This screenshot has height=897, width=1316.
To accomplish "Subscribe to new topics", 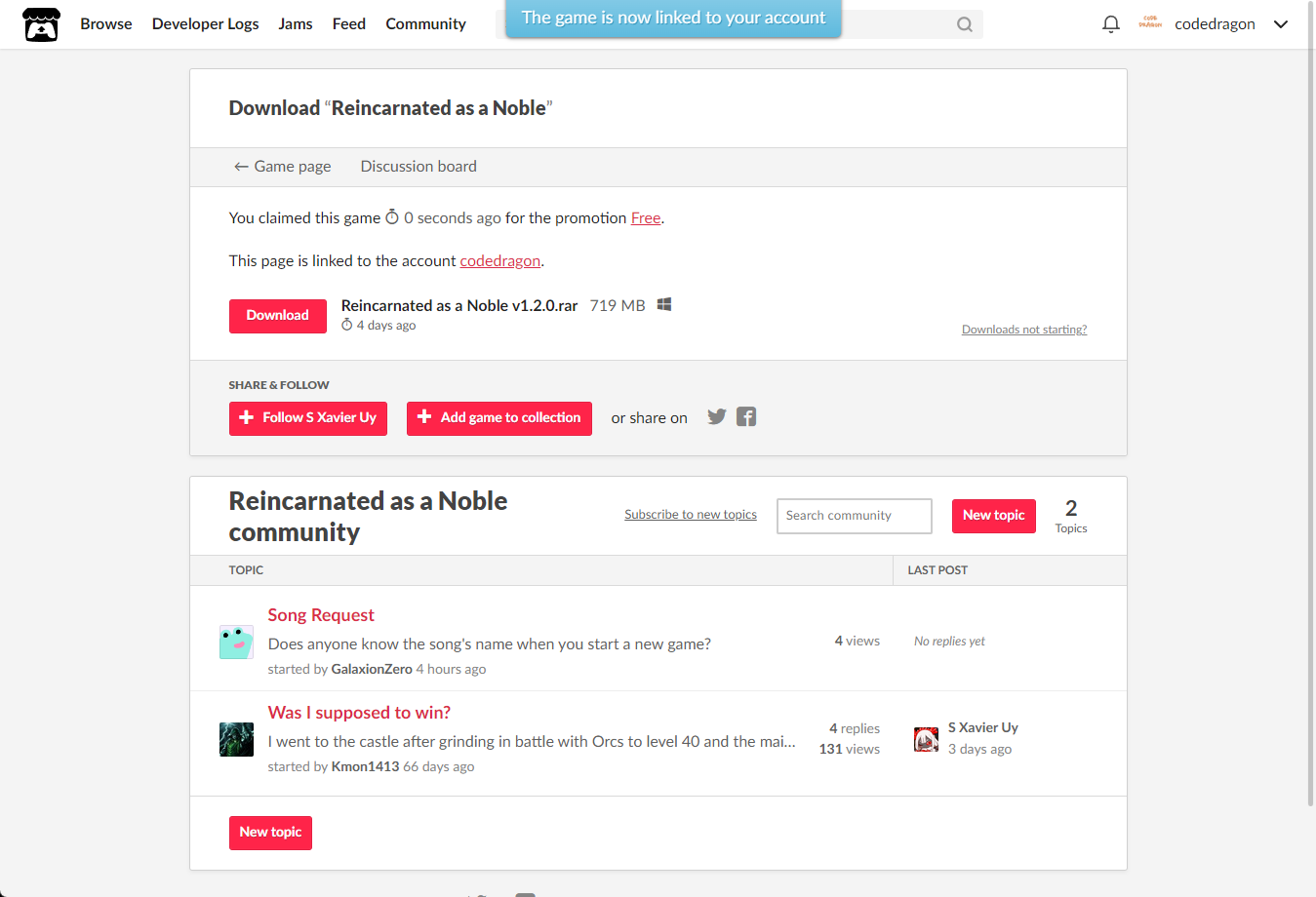I will tap(691, 515).
